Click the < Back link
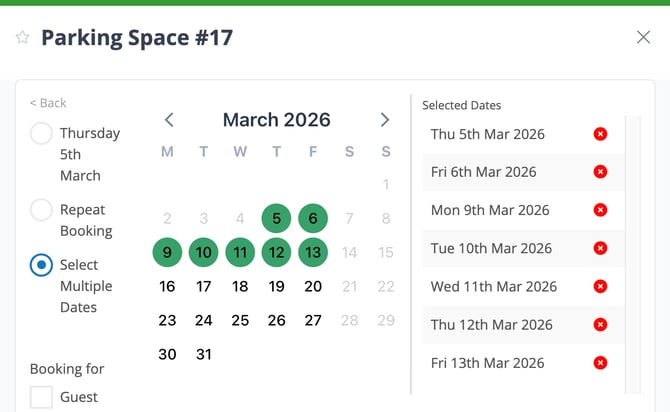The width and height of the screenshot is (670, 412). point(48,103)
